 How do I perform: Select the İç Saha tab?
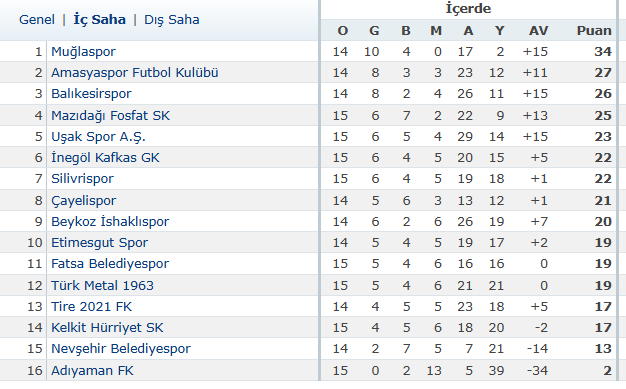click(99, 20)
